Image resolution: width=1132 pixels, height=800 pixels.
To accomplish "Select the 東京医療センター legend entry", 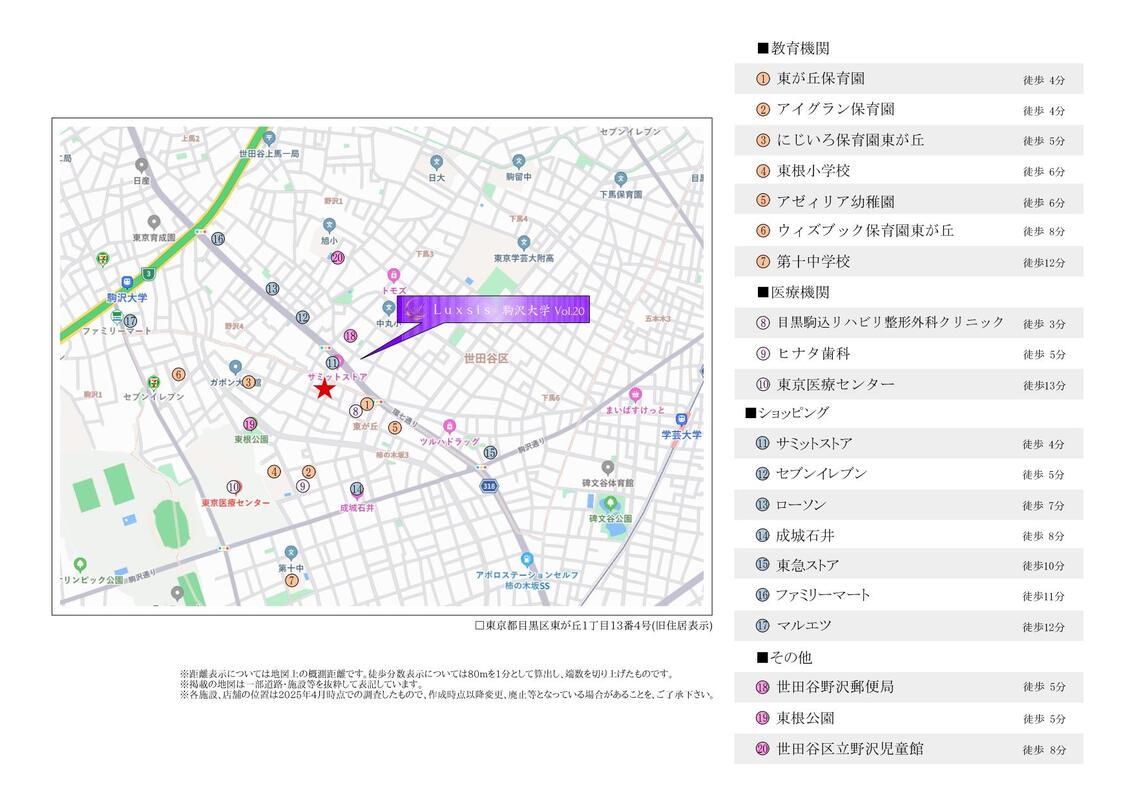I will click(x=908, y=384).
